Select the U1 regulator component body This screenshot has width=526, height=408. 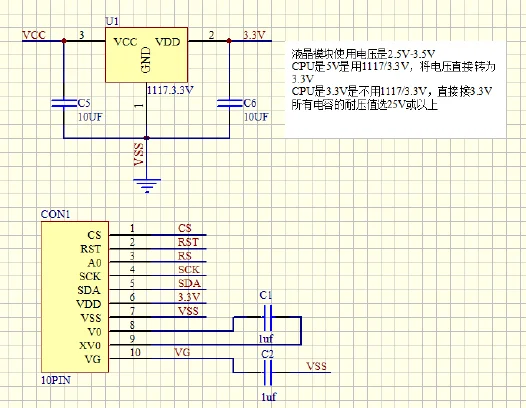coord(146,55)
